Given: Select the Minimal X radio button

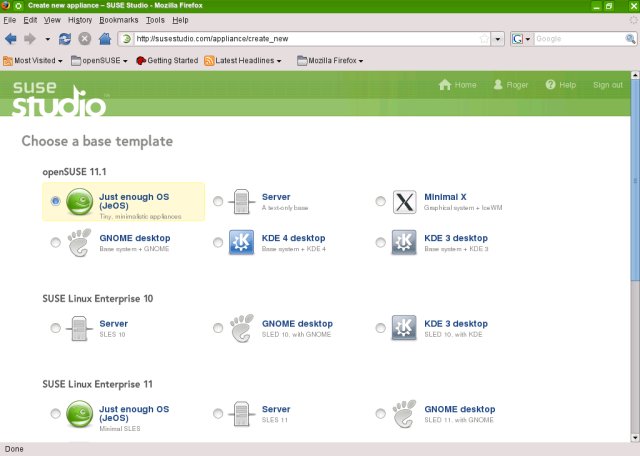Looking at the screenshot, I should [x=380, y=201].
